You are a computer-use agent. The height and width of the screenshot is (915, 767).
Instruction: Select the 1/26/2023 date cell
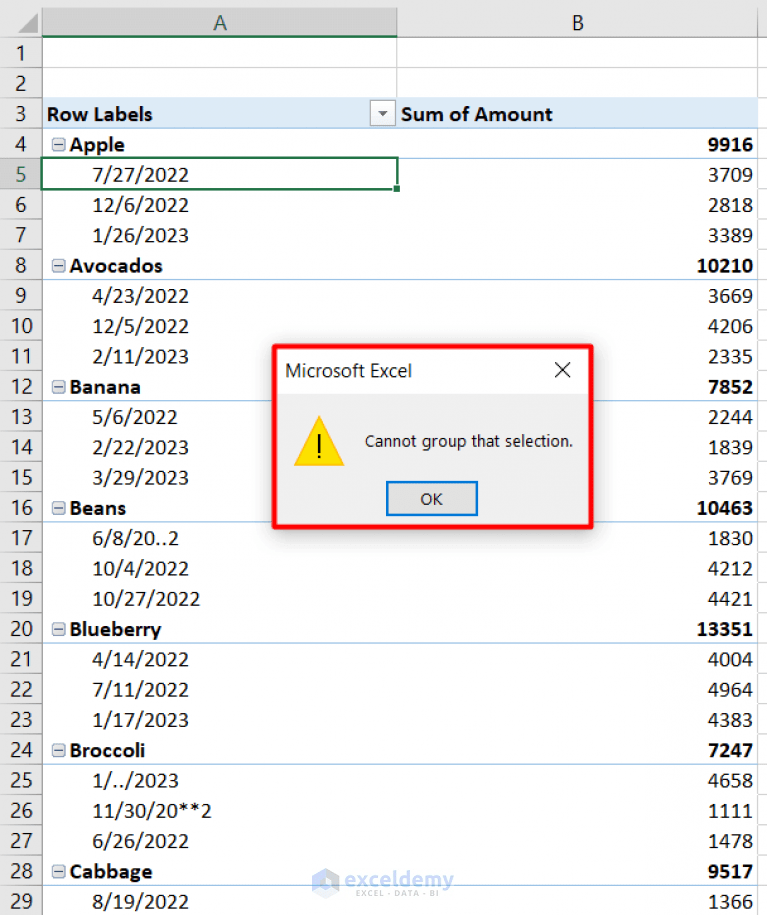(x=219, y=235)
